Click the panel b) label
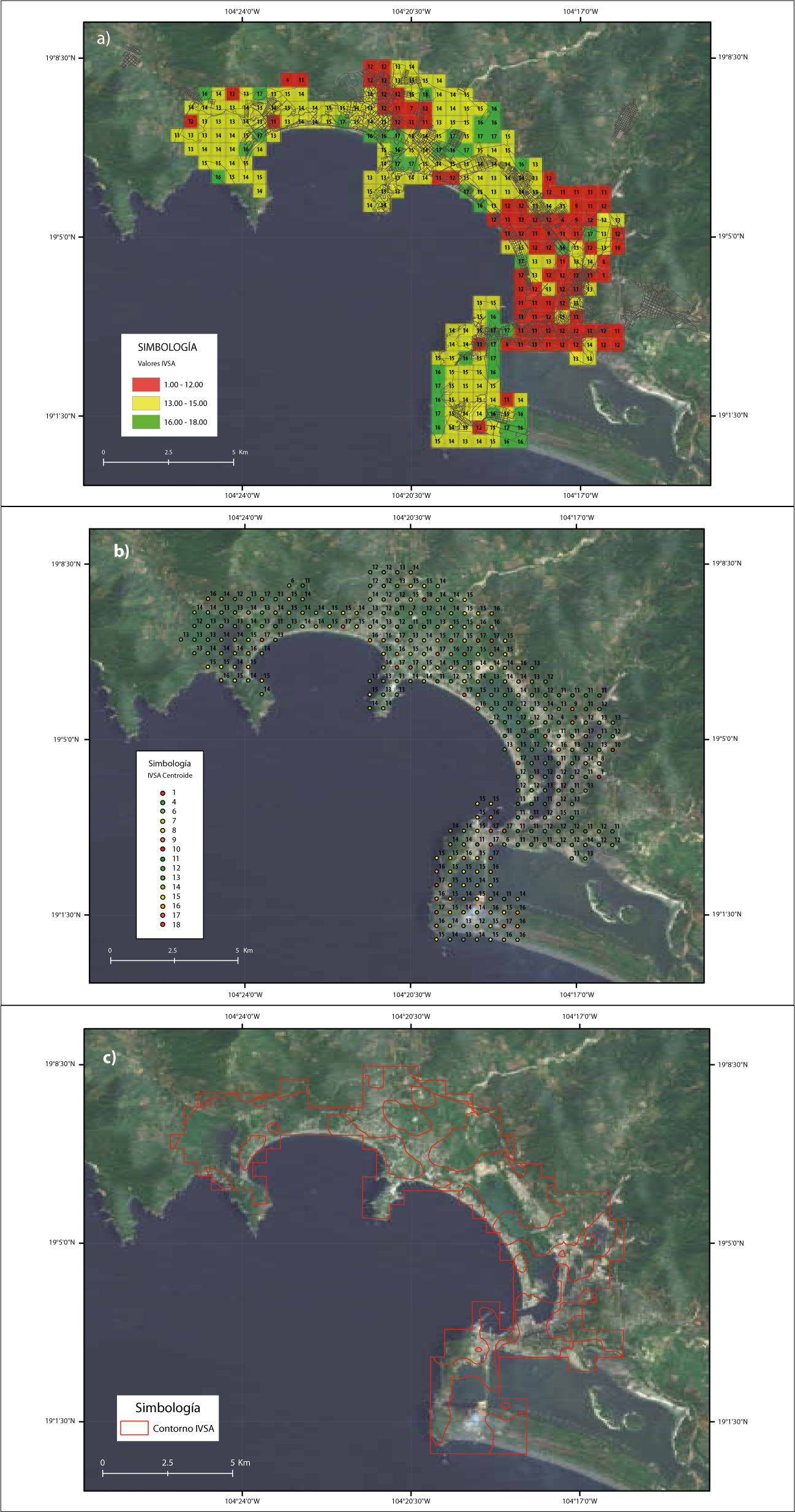The image size is (795, 1512). coord(121,551)
